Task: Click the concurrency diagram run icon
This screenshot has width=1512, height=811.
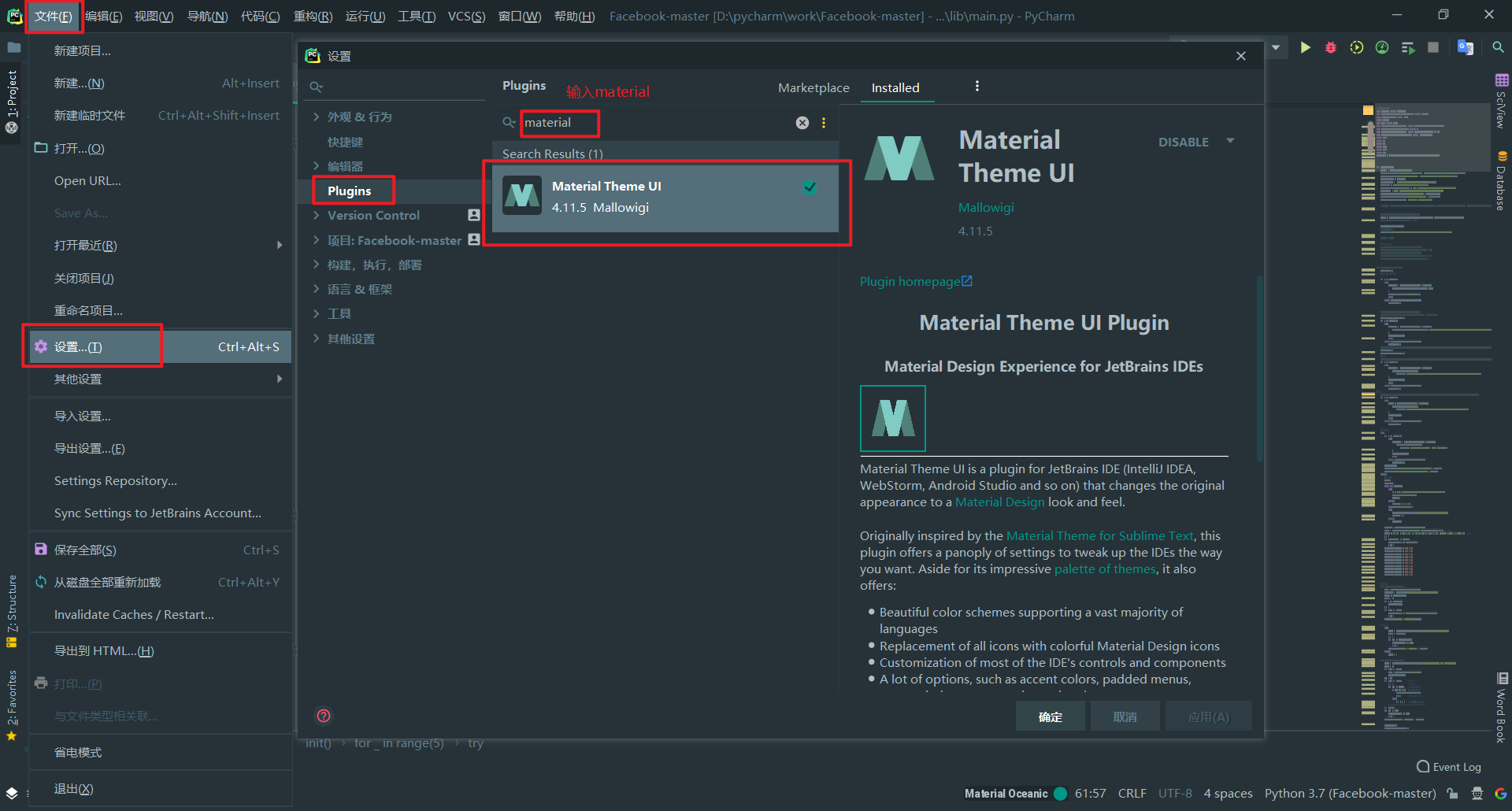Action: click(x=1408, y=47)
